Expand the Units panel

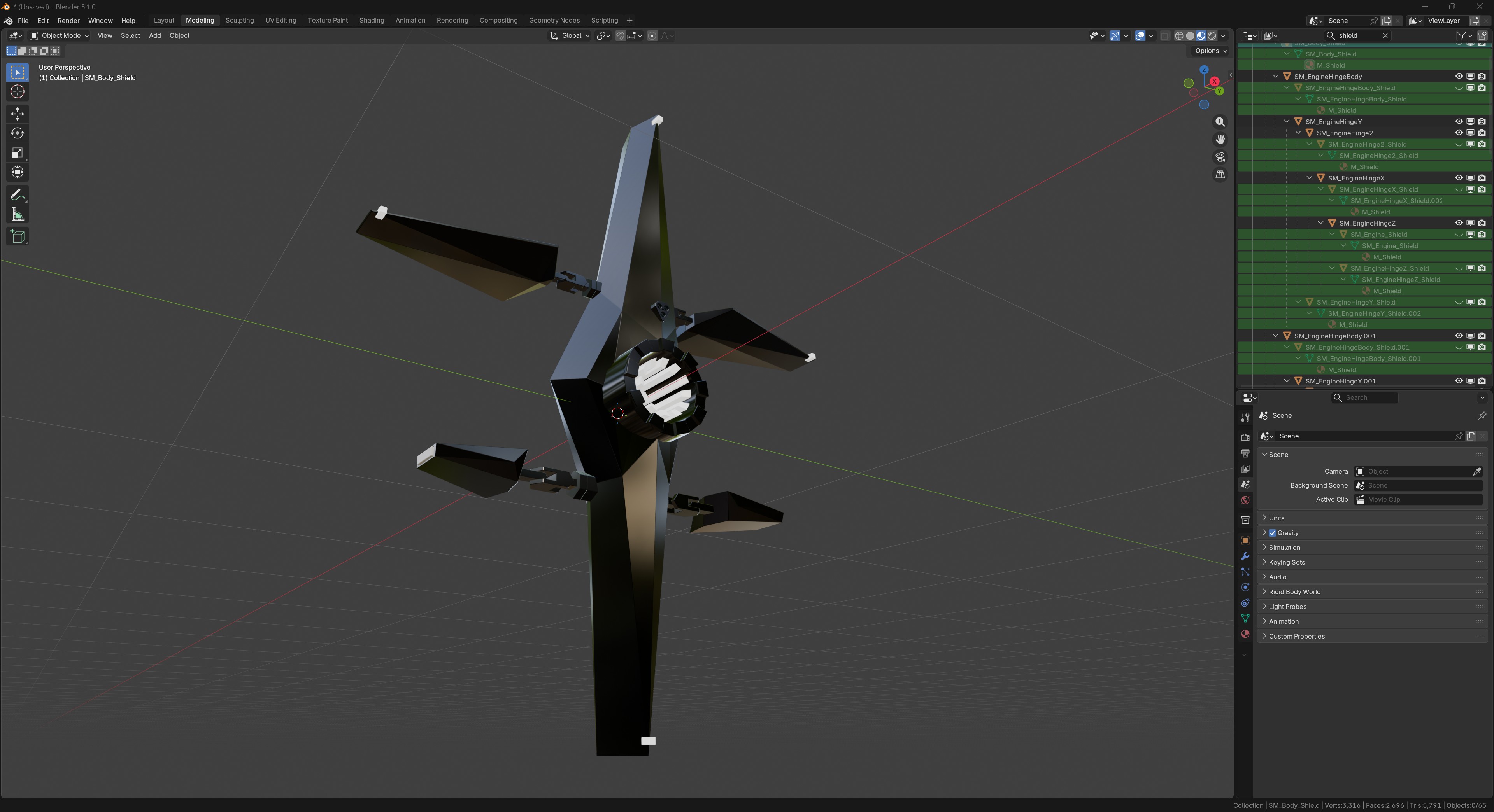(1277, 518)
